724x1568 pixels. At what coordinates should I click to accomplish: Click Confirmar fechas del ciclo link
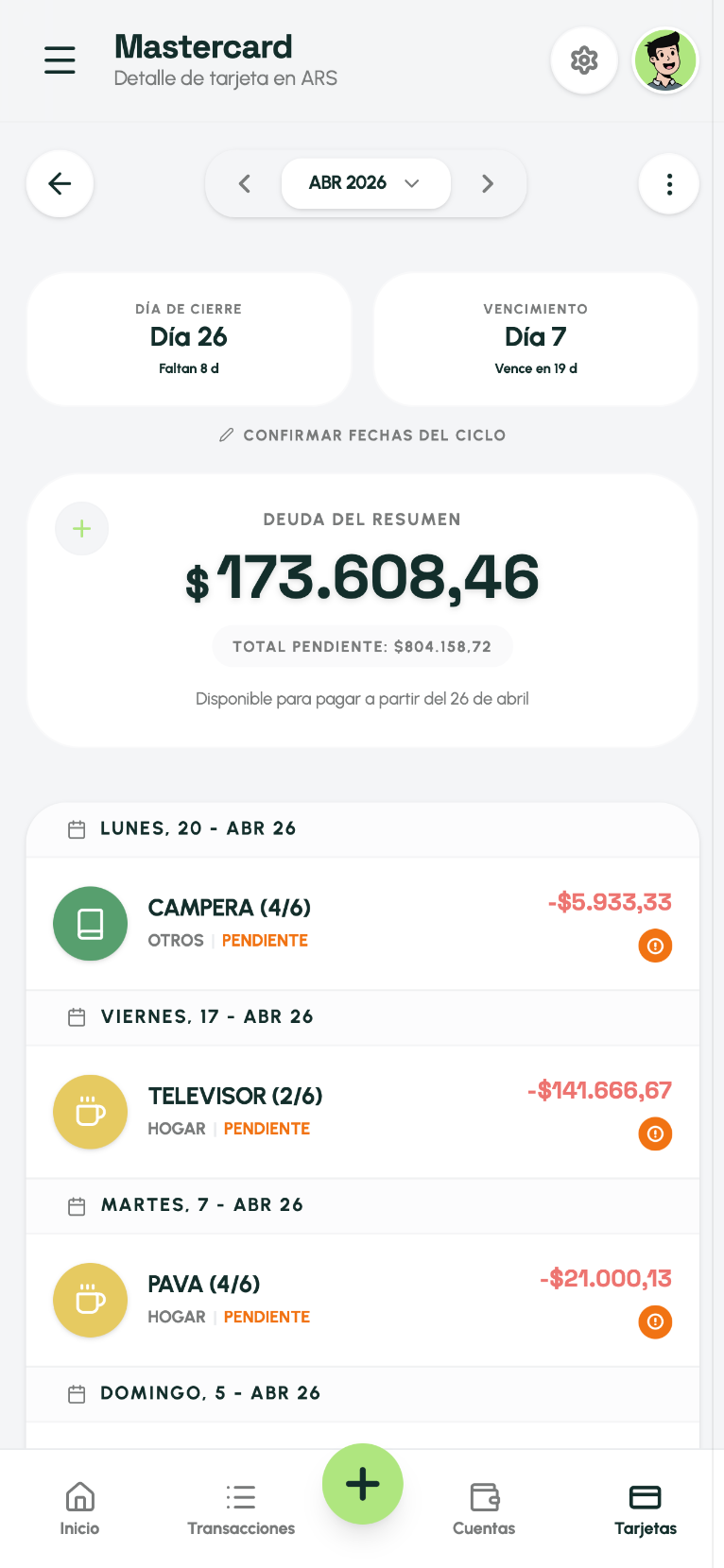pyautogui.click(x=363, y=435)
